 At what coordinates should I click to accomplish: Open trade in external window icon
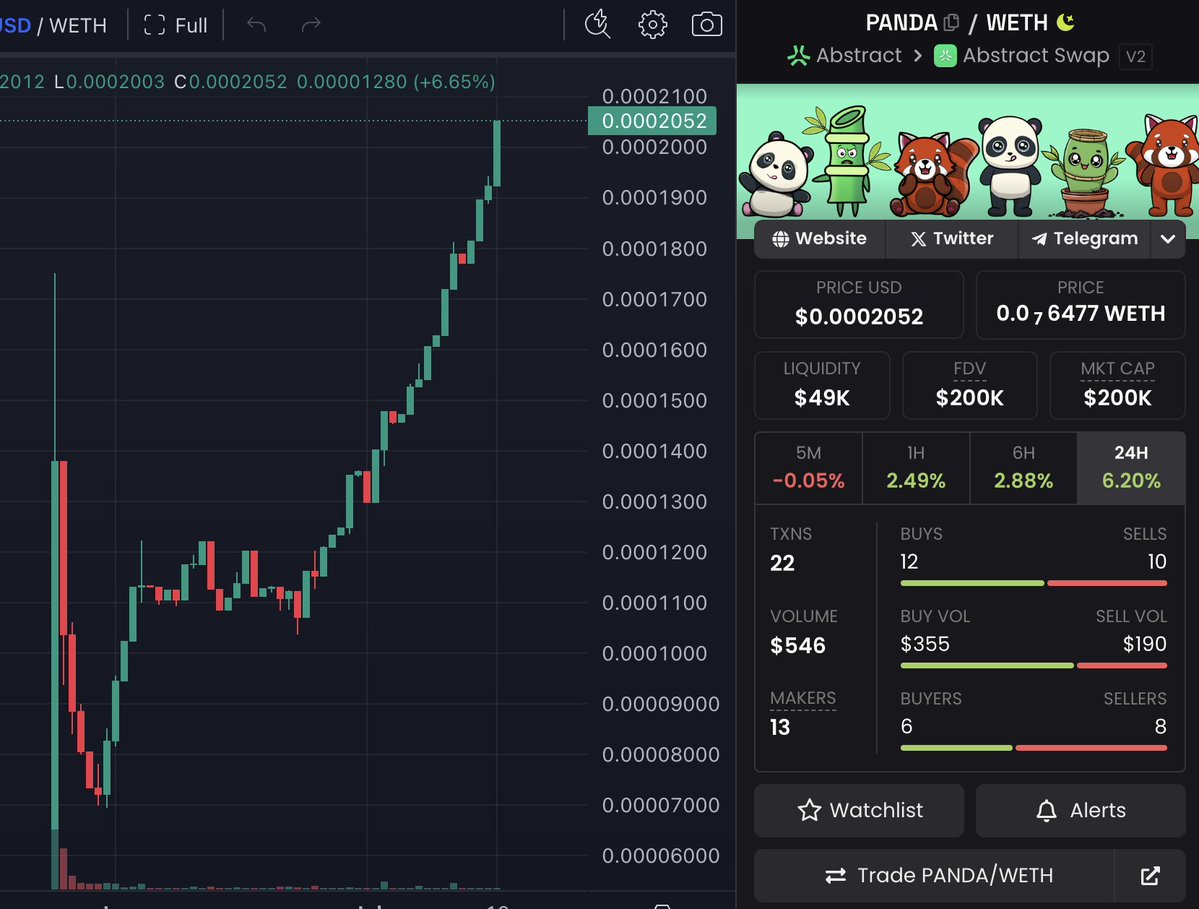(x=1150, y=876)
